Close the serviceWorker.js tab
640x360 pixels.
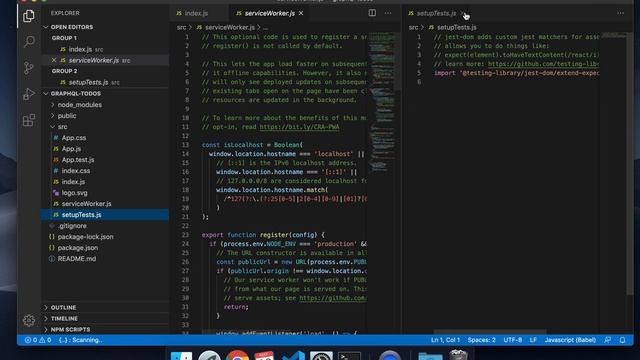[x=301, y=13]
